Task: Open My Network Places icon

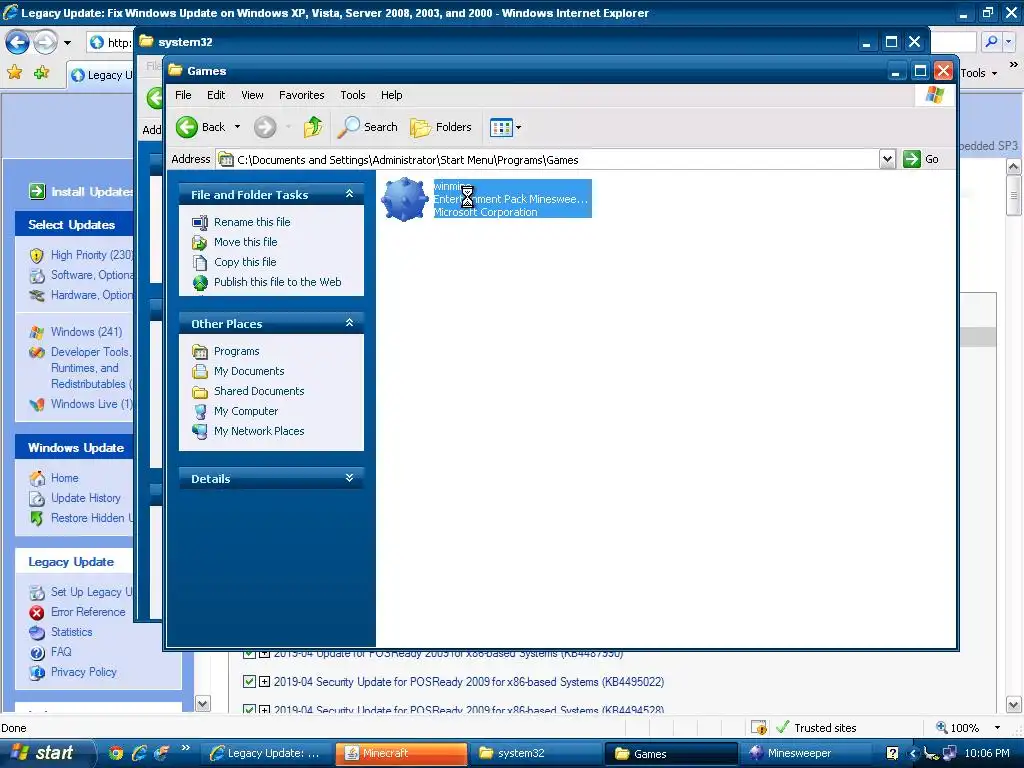Action: (200, 431)
